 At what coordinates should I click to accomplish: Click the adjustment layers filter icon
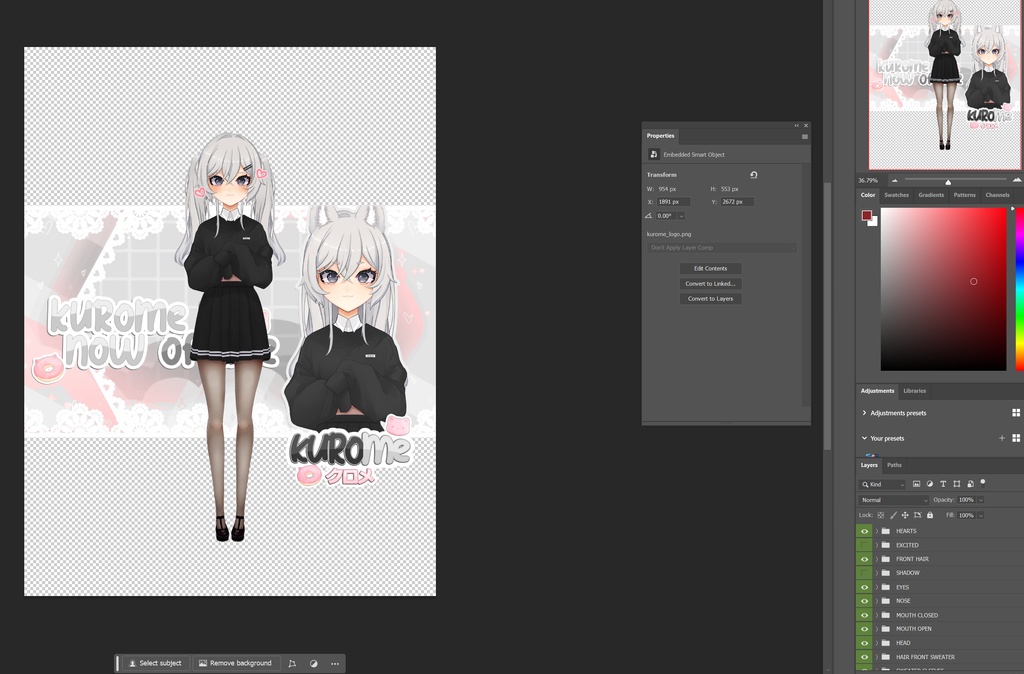(930, 484)
